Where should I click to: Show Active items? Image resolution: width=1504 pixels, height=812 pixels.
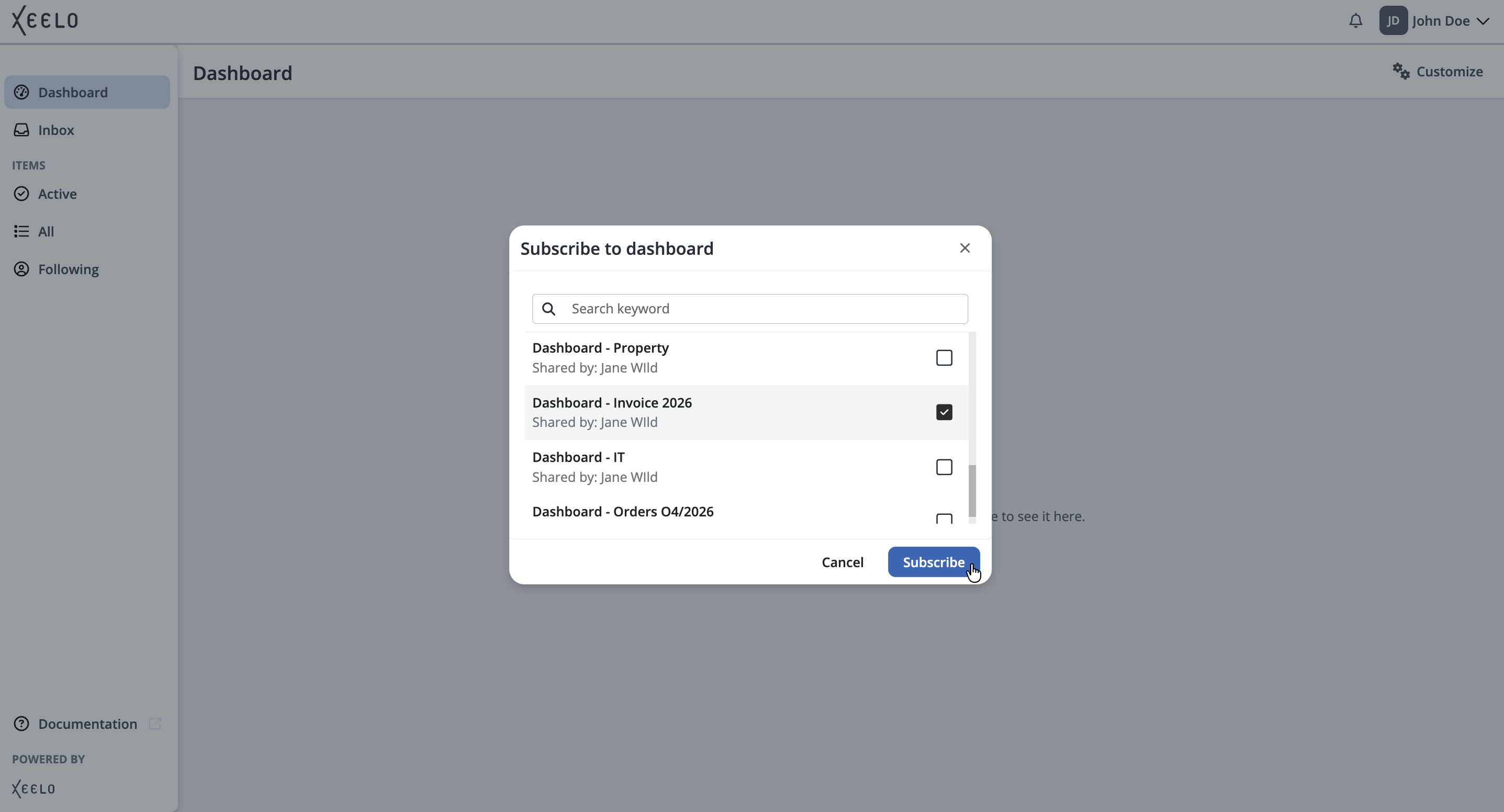pyautogui.click(x=57, y=194)
